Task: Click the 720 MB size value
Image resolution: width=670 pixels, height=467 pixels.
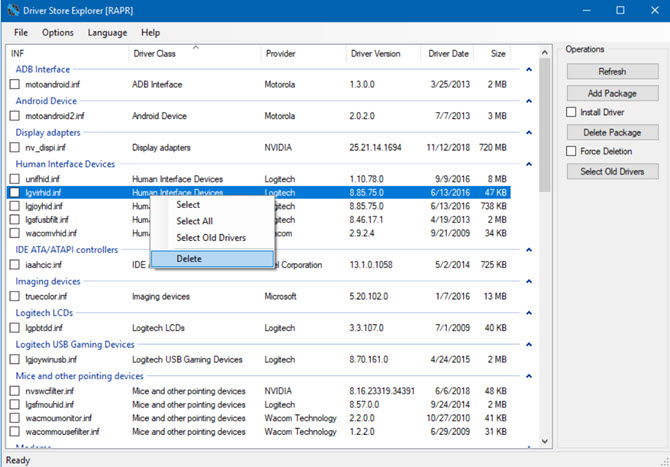Action: click(x=493, y=147)
